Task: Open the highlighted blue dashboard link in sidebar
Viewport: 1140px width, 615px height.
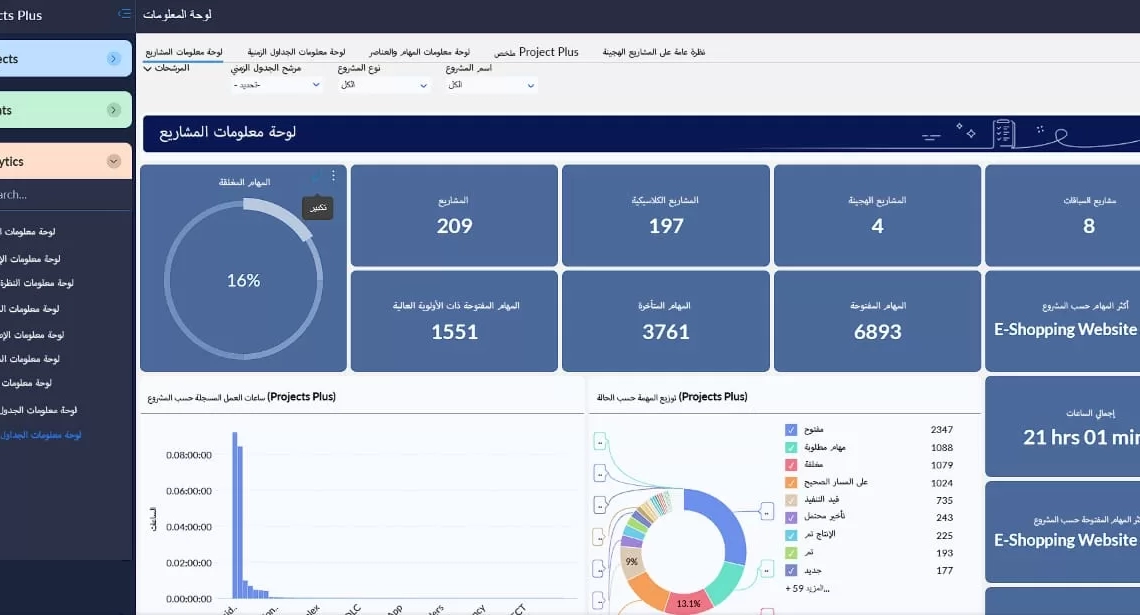Action: pyautogui.click(x=41, y=435)
